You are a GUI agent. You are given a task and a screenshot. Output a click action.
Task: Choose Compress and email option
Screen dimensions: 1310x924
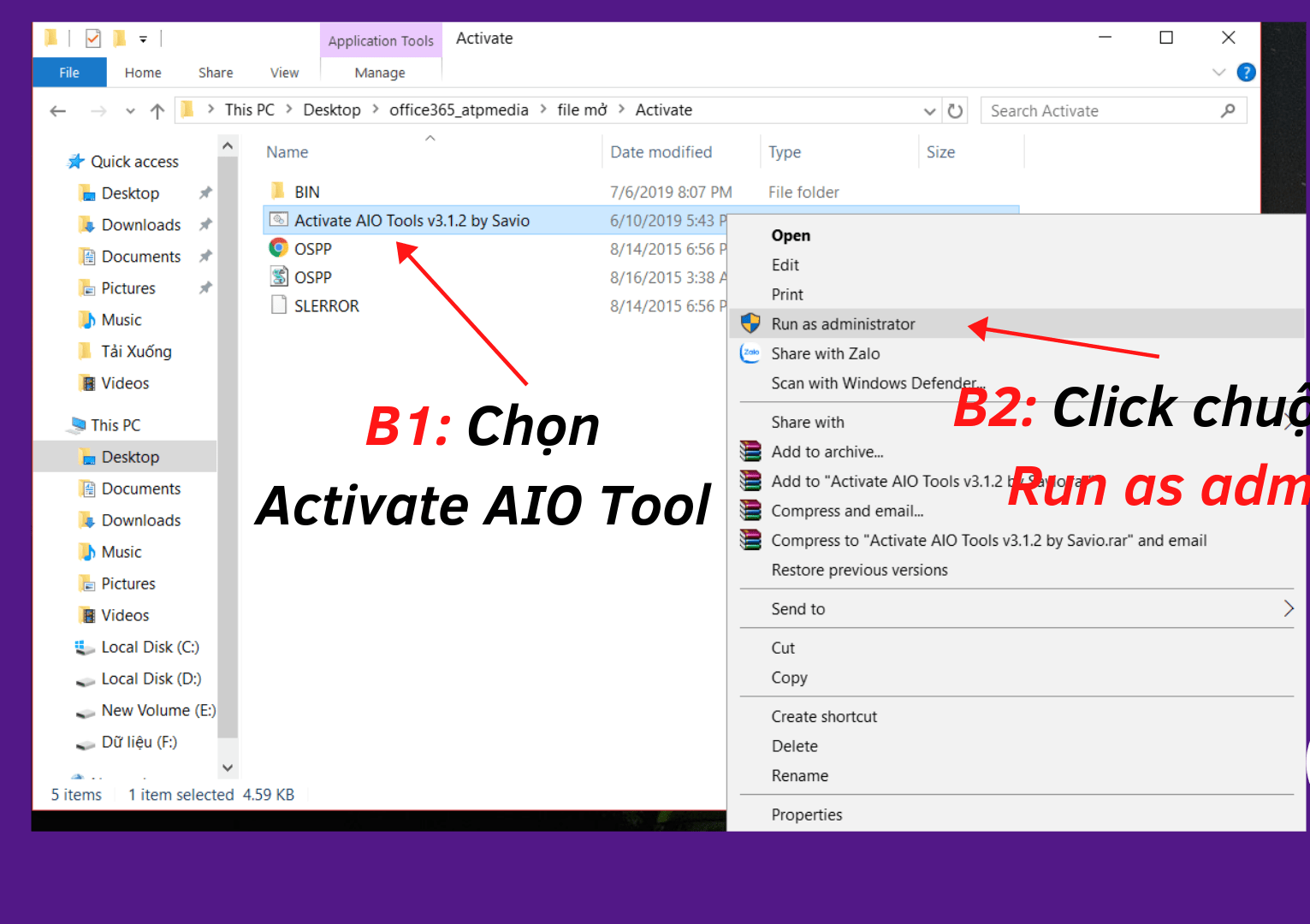click(847, 511)
